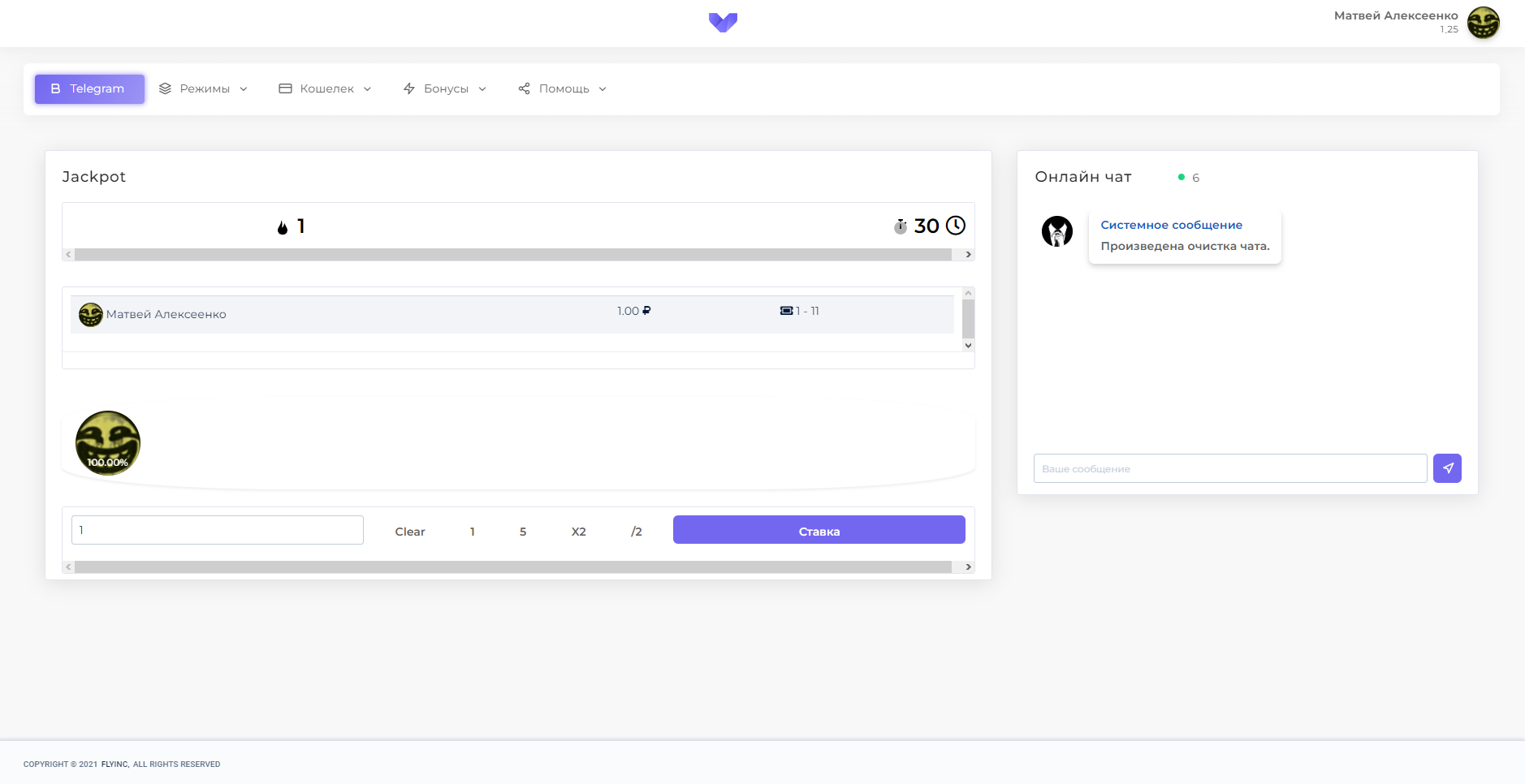Click the system message chat avatar
The image size is (1525, 784).
point(1056,231)
